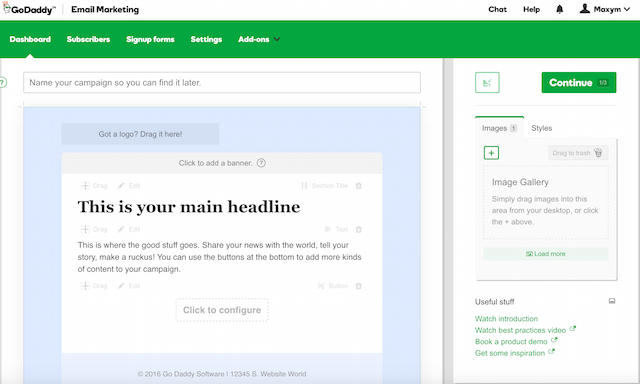The width and height of the screenshot is (640, 384).
Task: Click the Email Marketing title
Action: pos(105,9)
